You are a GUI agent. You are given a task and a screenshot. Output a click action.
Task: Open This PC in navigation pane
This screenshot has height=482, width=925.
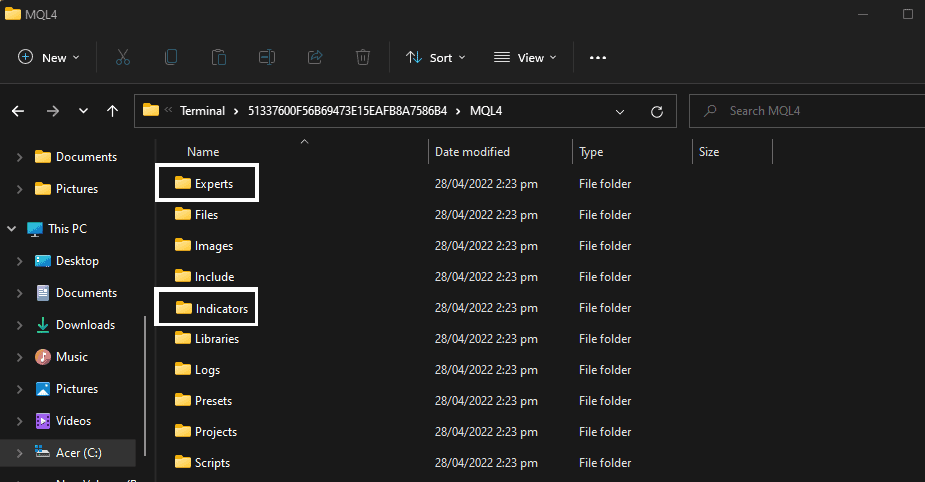click(57, 228)
